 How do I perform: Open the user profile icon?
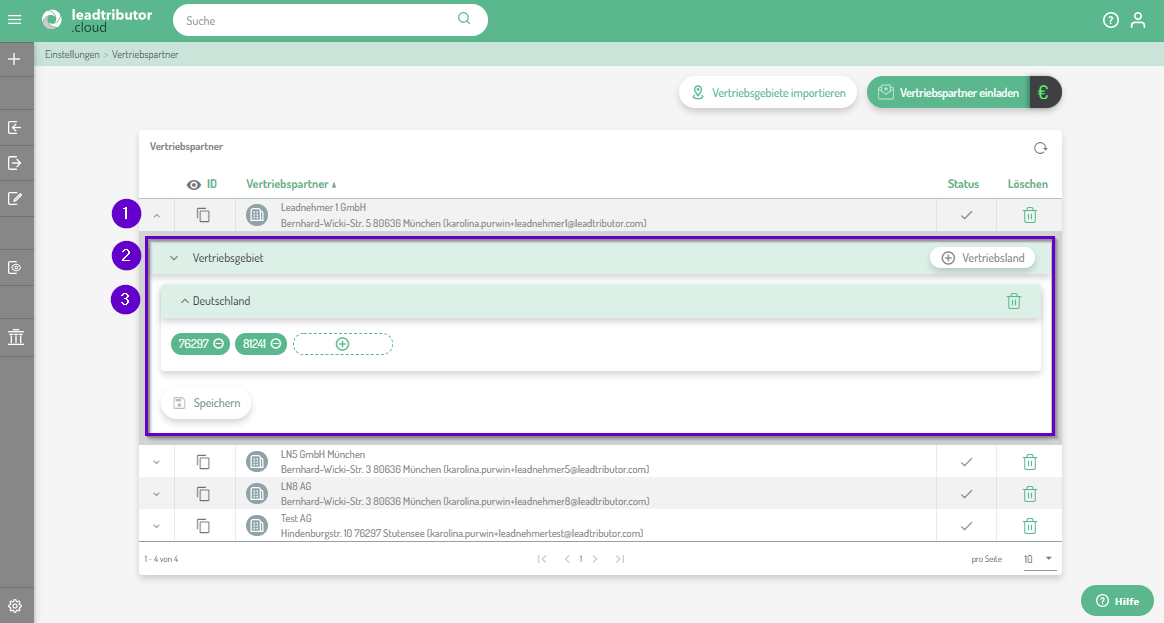pos(1137,20)
